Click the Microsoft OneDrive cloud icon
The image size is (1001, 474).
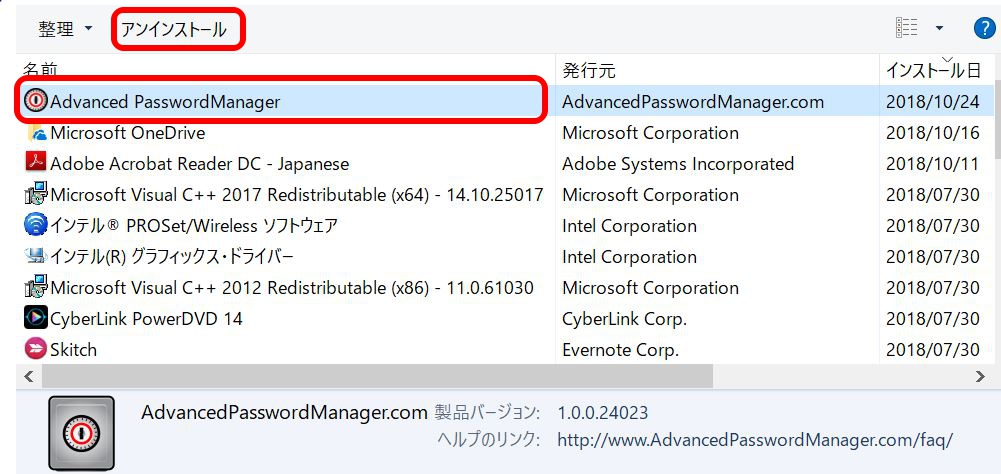[37, 133]
